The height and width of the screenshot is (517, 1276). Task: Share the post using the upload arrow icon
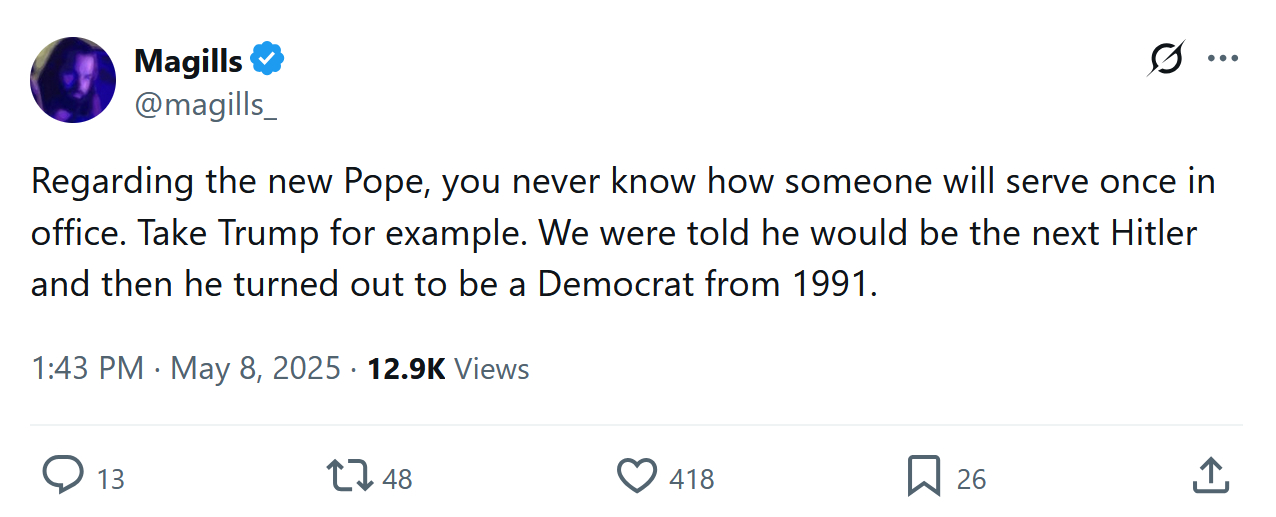coord(1209,476)
